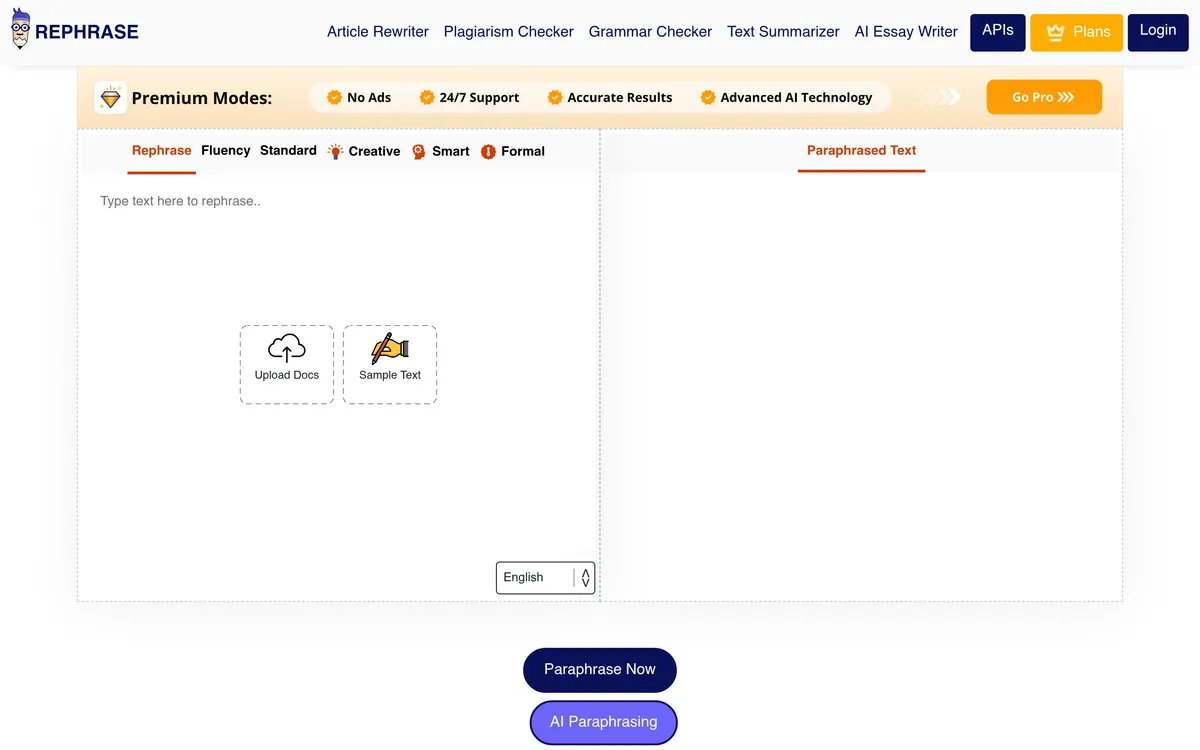
Task: Click the Rephrase mascot logo
Action: click(21, 30)
